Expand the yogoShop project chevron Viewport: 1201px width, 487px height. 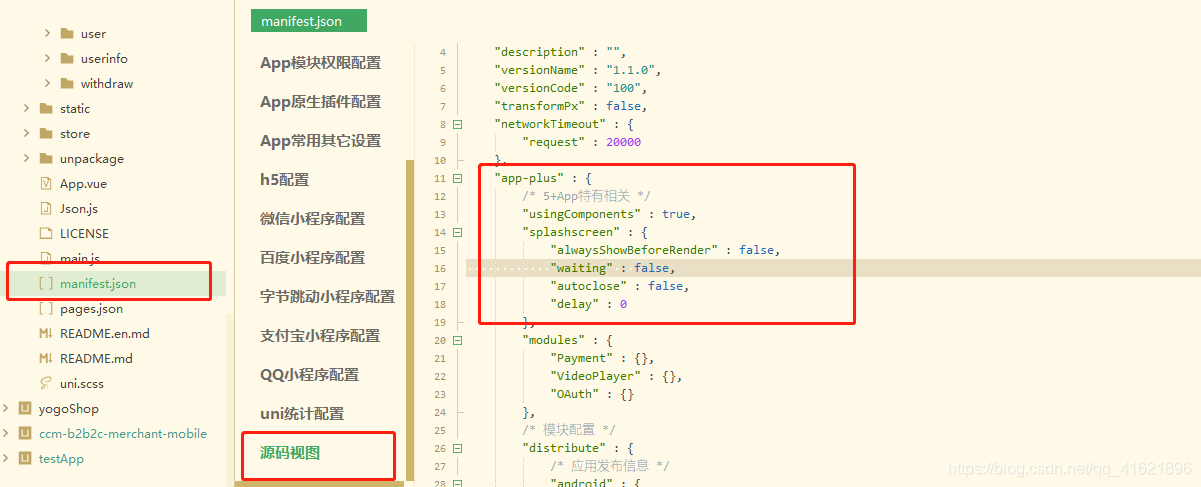pyautogui.click(x=6, y=408)
